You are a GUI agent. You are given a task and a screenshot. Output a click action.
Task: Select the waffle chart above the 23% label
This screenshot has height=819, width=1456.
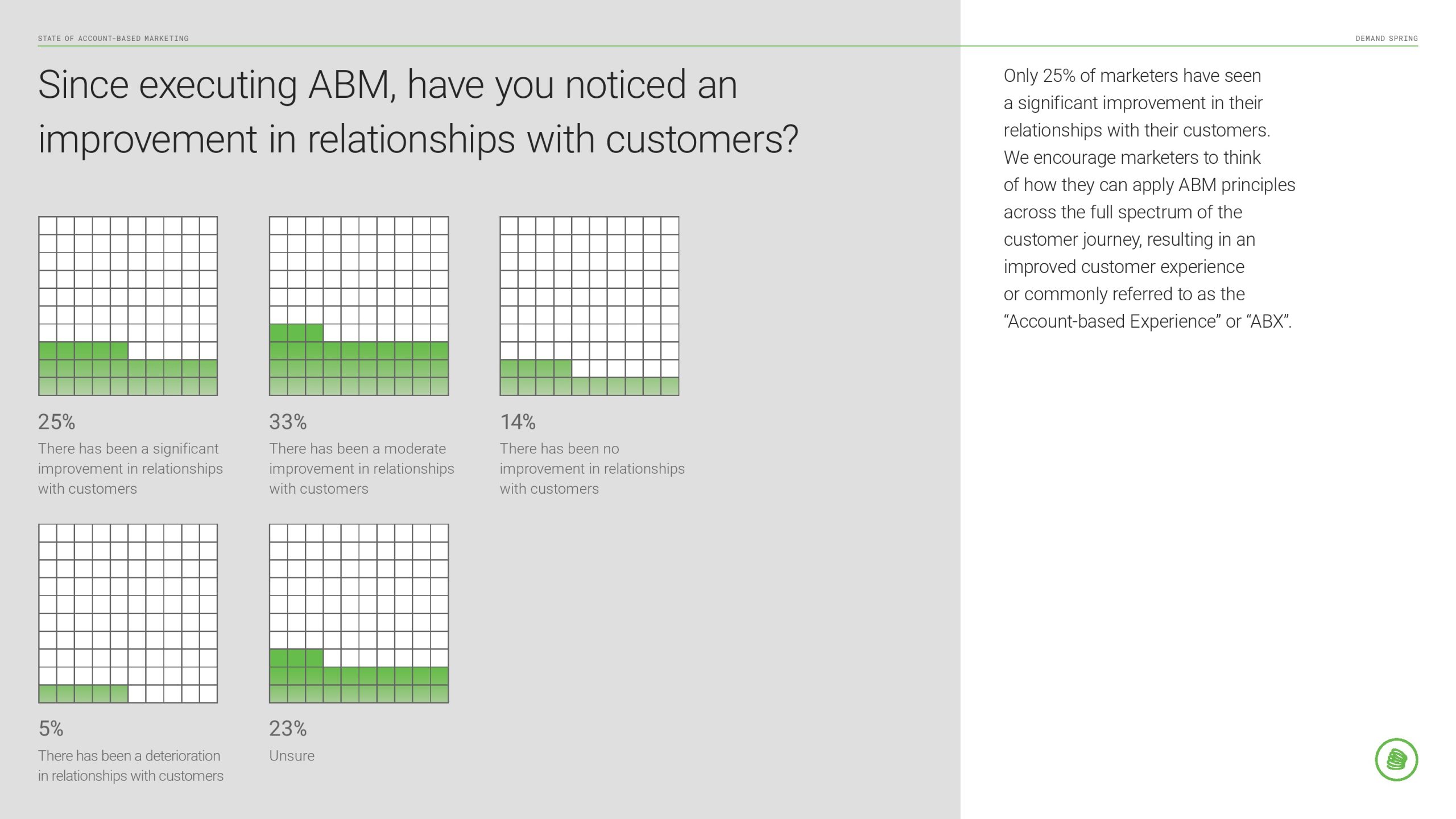coord(359,614)
